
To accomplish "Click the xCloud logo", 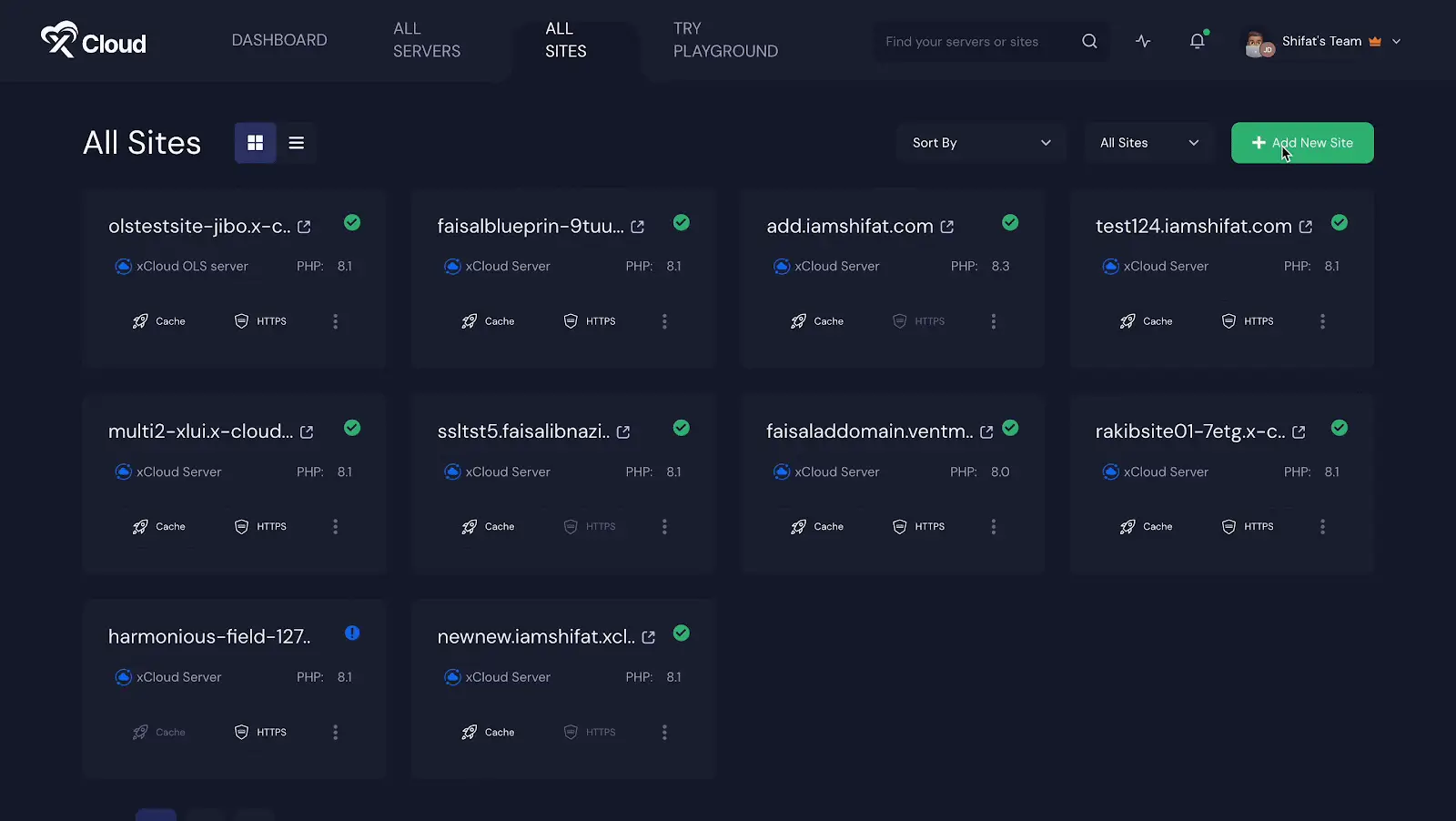I will (x=94, y=41).
